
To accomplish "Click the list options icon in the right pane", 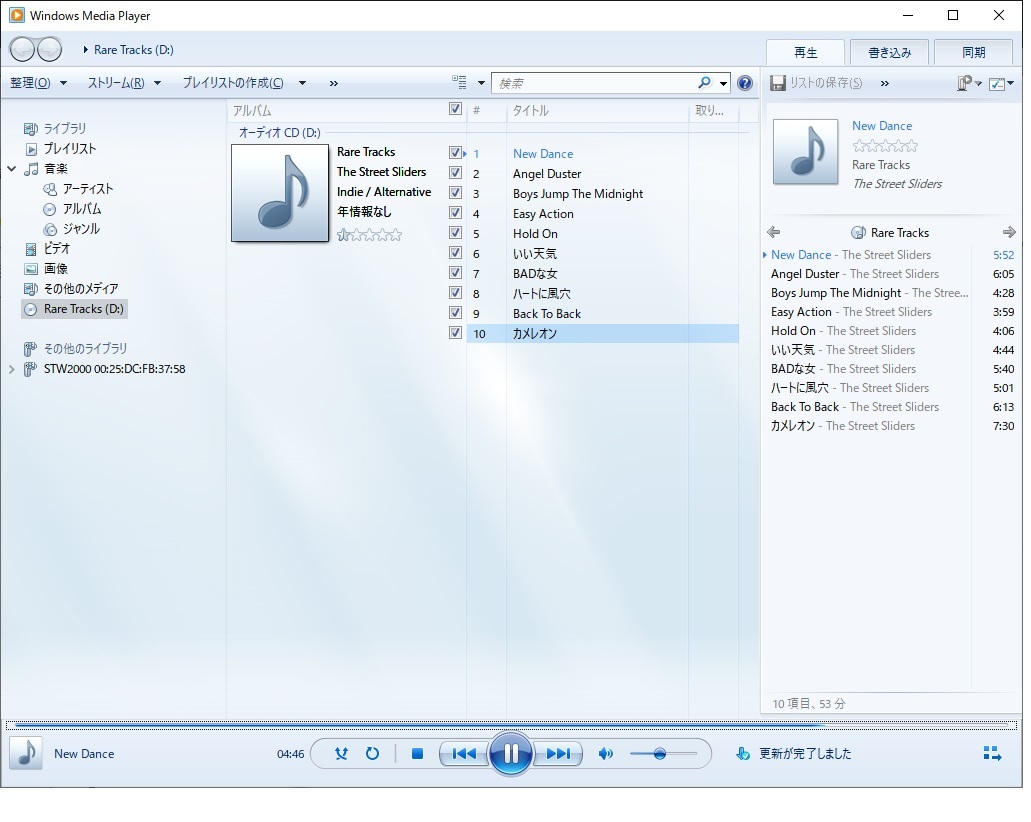I will (x=1001, y=84).
